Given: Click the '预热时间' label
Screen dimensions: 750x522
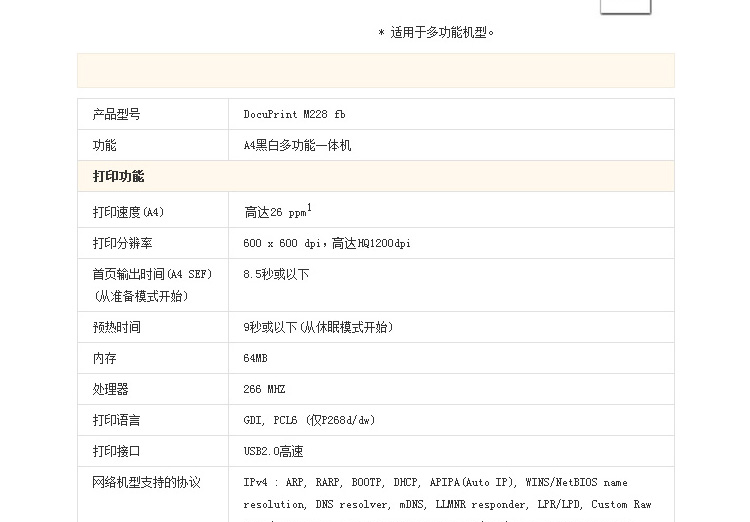Looking at the screenshot, I should tap(116, 327).
